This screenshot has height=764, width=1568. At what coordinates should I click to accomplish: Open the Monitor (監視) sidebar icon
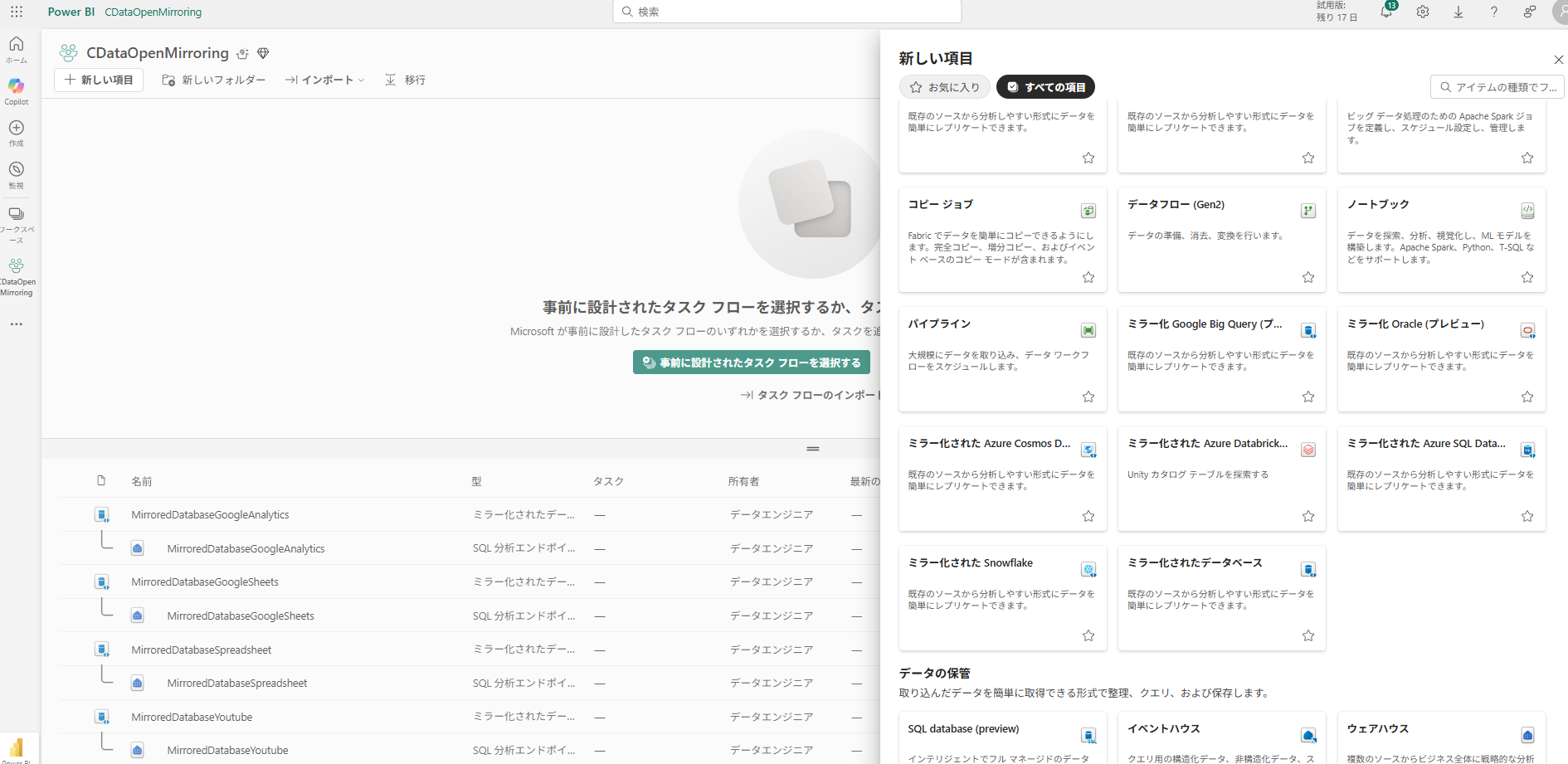click(17, 175)
